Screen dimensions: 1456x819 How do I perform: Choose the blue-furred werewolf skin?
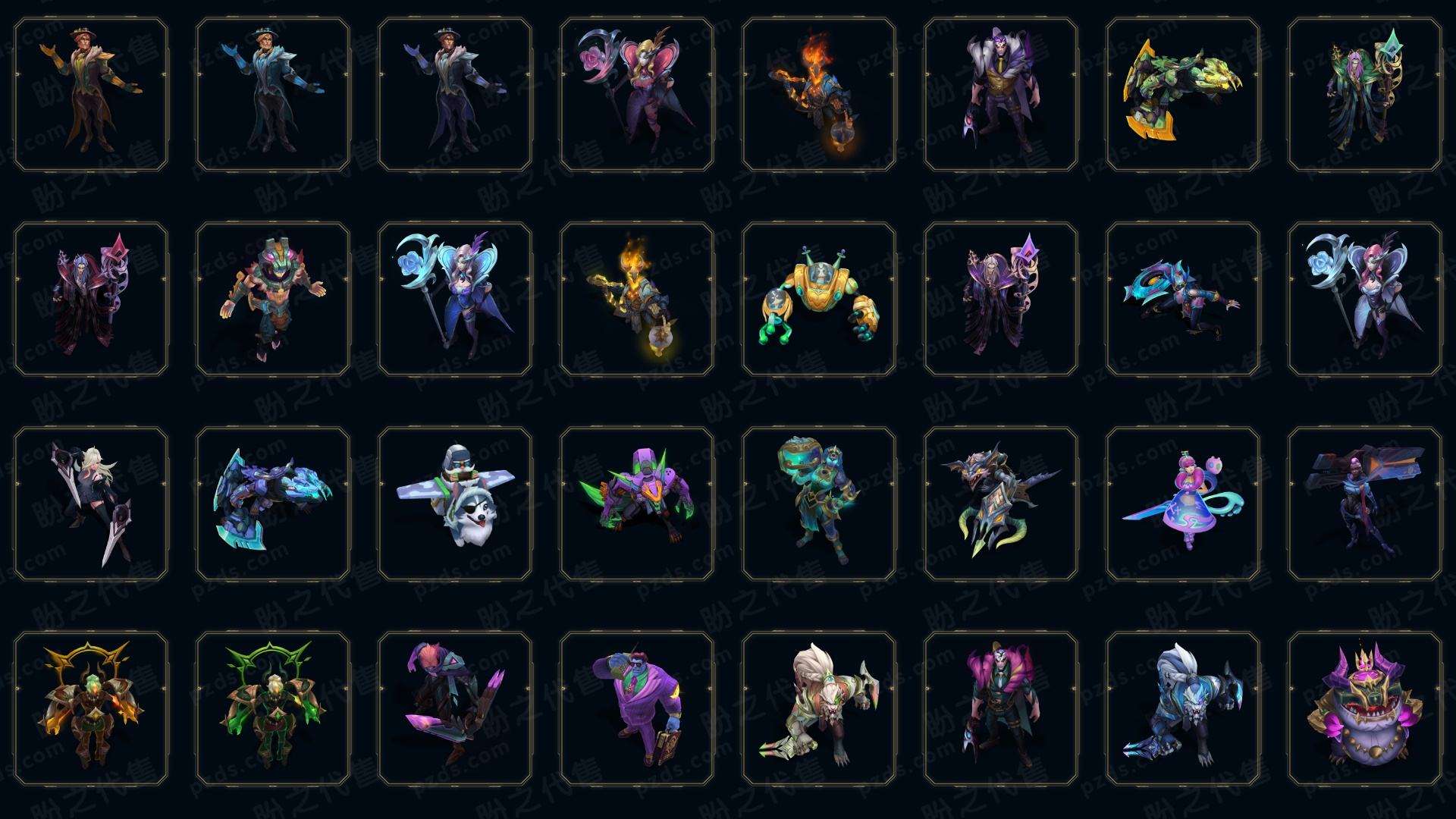(1183, 708)
